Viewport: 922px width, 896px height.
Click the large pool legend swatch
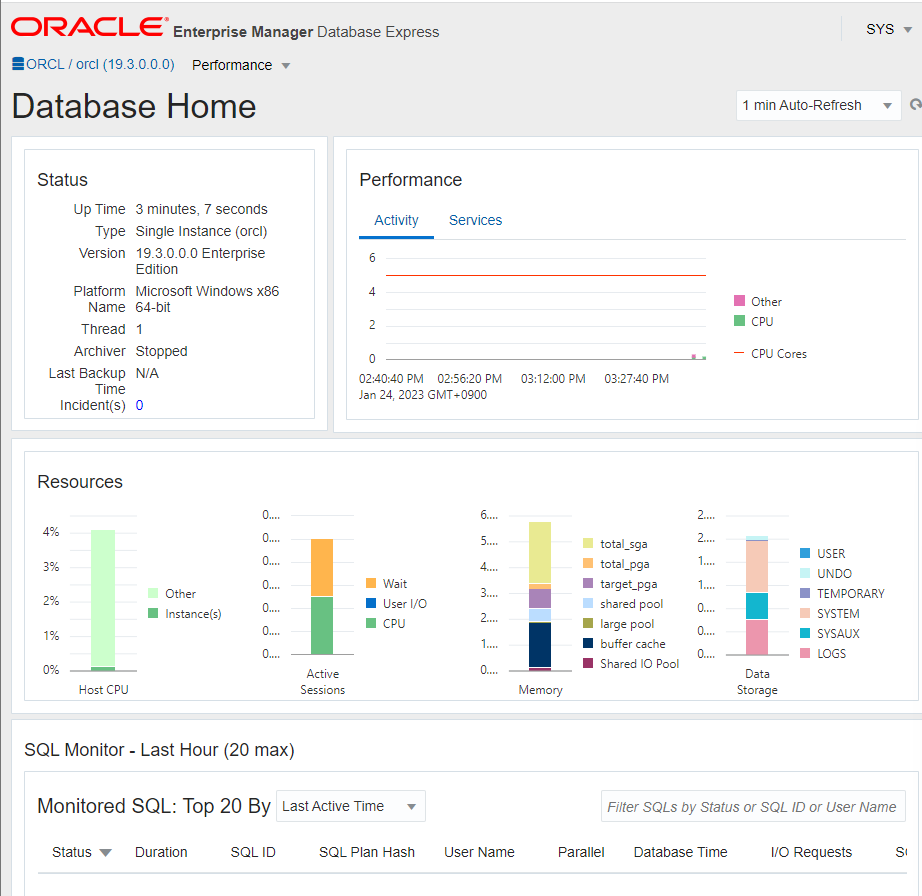[x=588, y=623]
